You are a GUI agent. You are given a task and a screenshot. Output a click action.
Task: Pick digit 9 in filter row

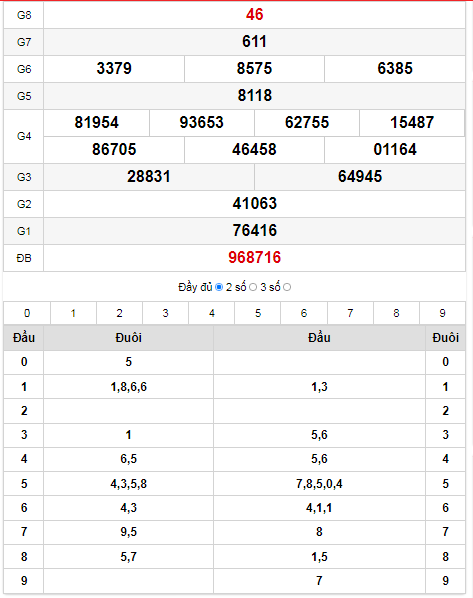point(442,313)
